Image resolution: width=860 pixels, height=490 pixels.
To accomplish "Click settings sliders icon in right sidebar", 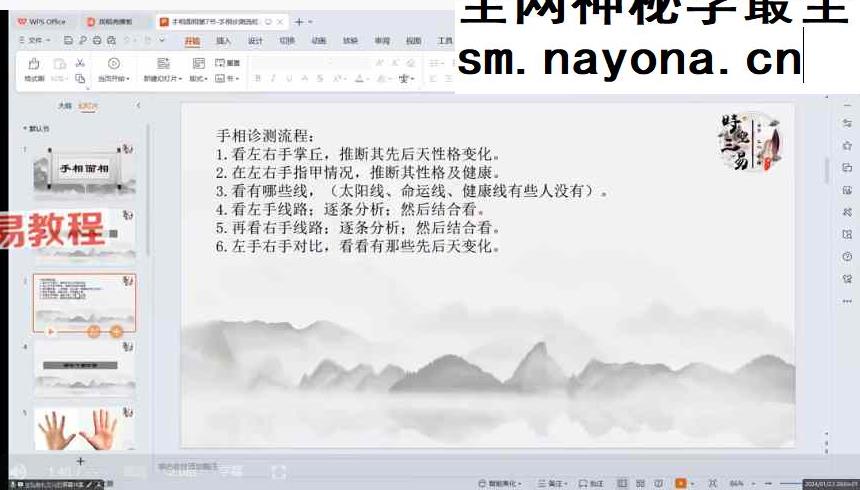I will pyautogui.click(x=847, y=123).
